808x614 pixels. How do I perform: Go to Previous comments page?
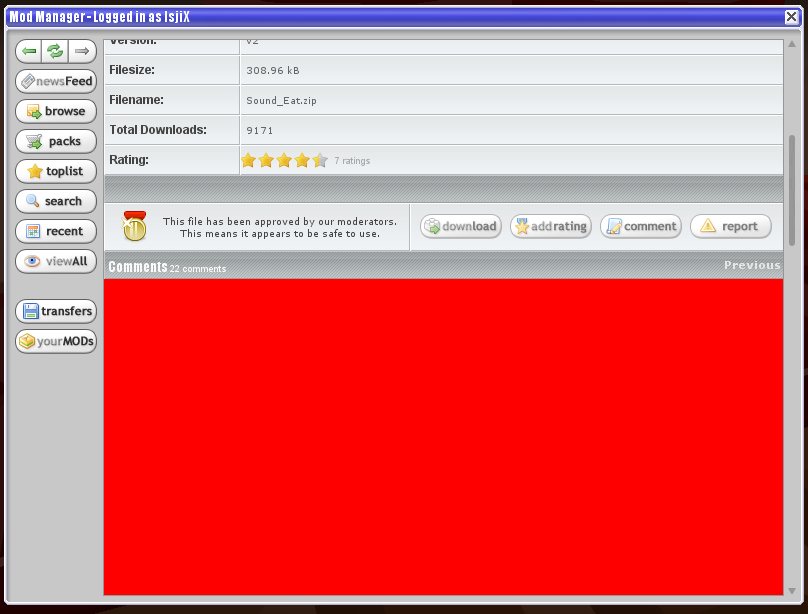click(752, 265)
